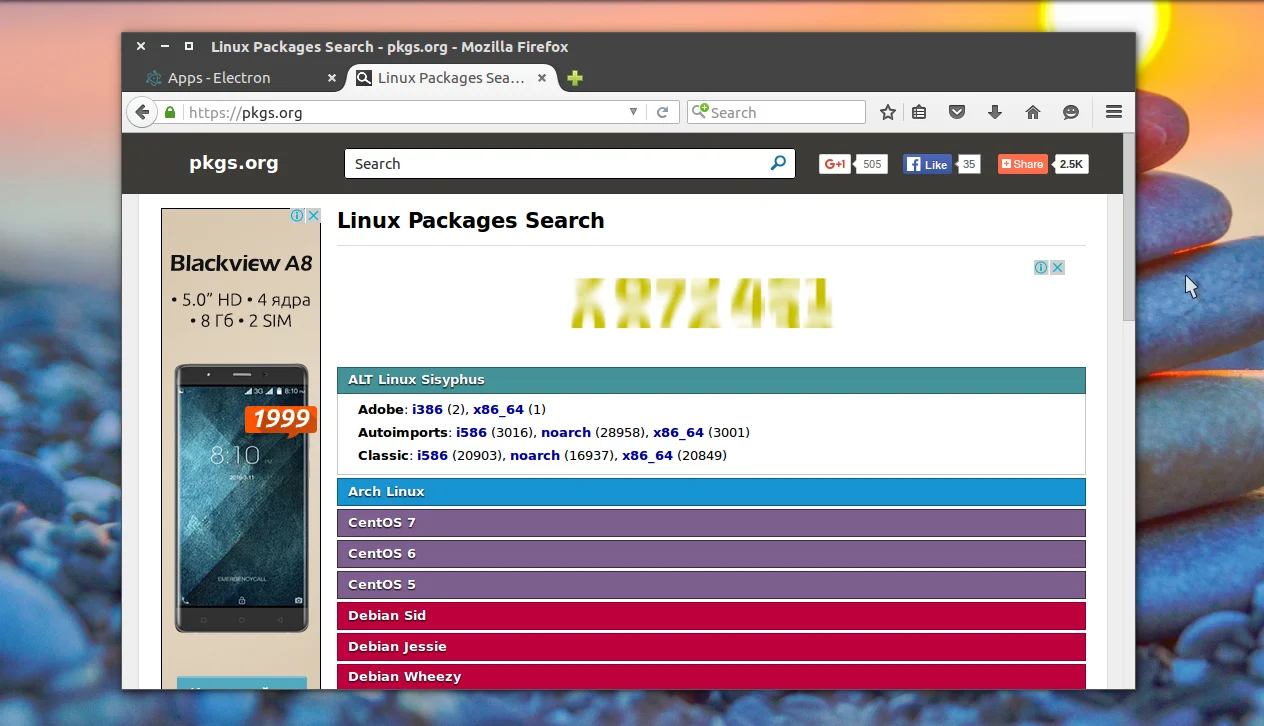Focus the Firefox Search box
The width and height of the screenshot is (1264, 726).
776,112
